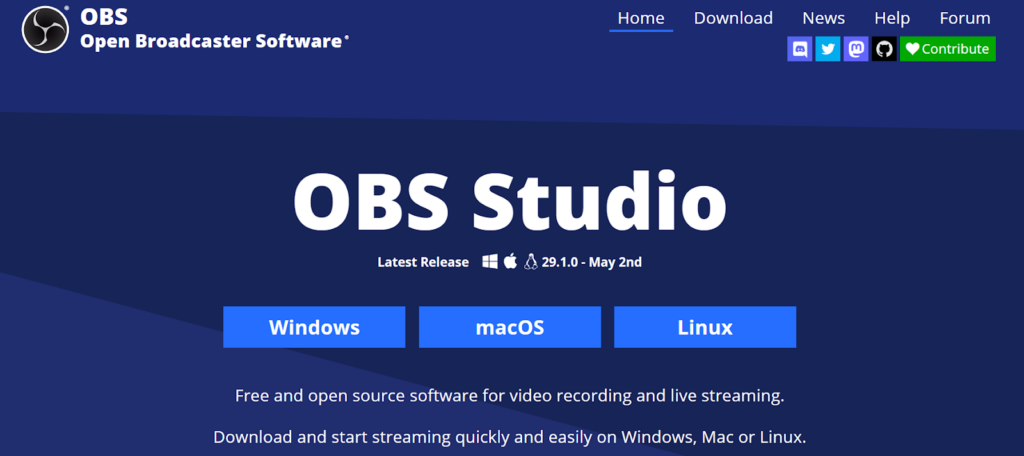Download OBS via the macOS button
This screenshot has width=1024, height=456.
[x=509, y=327]
